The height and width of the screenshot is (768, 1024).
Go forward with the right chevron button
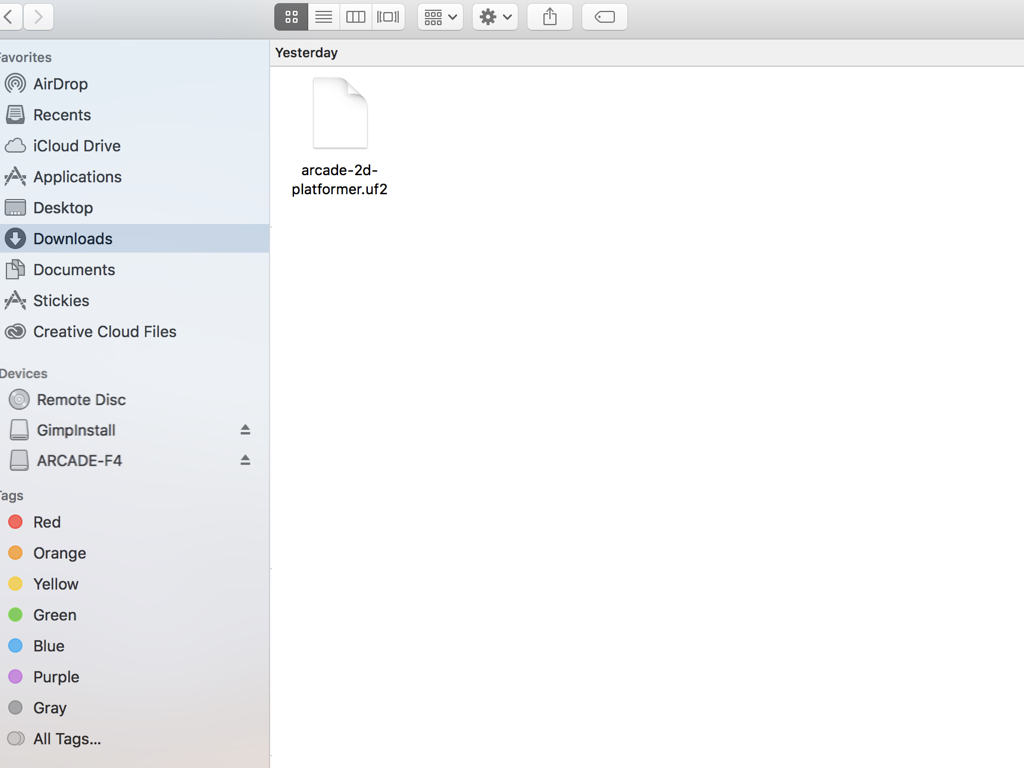(x=39, y=16)
